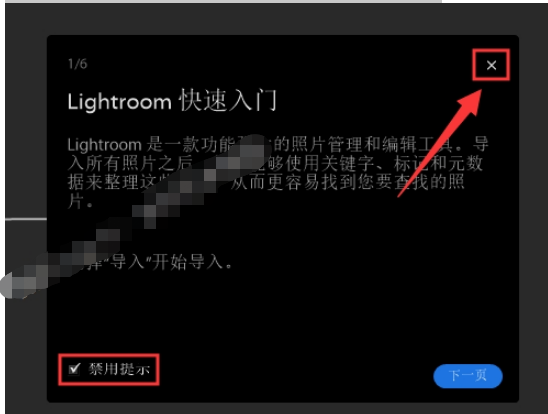
Task: Select the 快速入门 characters in the title
Action: click(x=228, y=101)
